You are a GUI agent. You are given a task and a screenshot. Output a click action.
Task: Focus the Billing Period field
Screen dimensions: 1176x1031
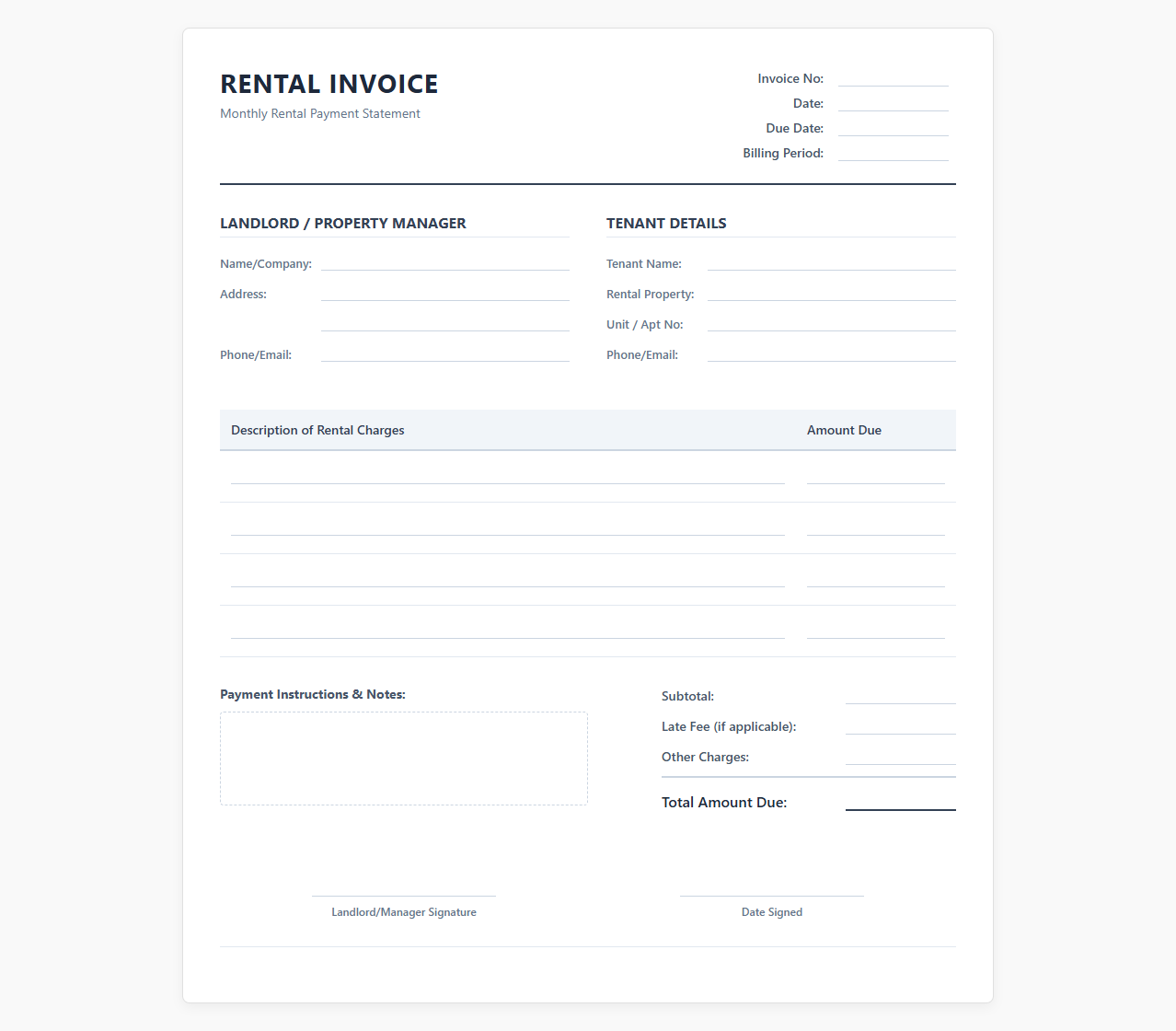point(894,152)
